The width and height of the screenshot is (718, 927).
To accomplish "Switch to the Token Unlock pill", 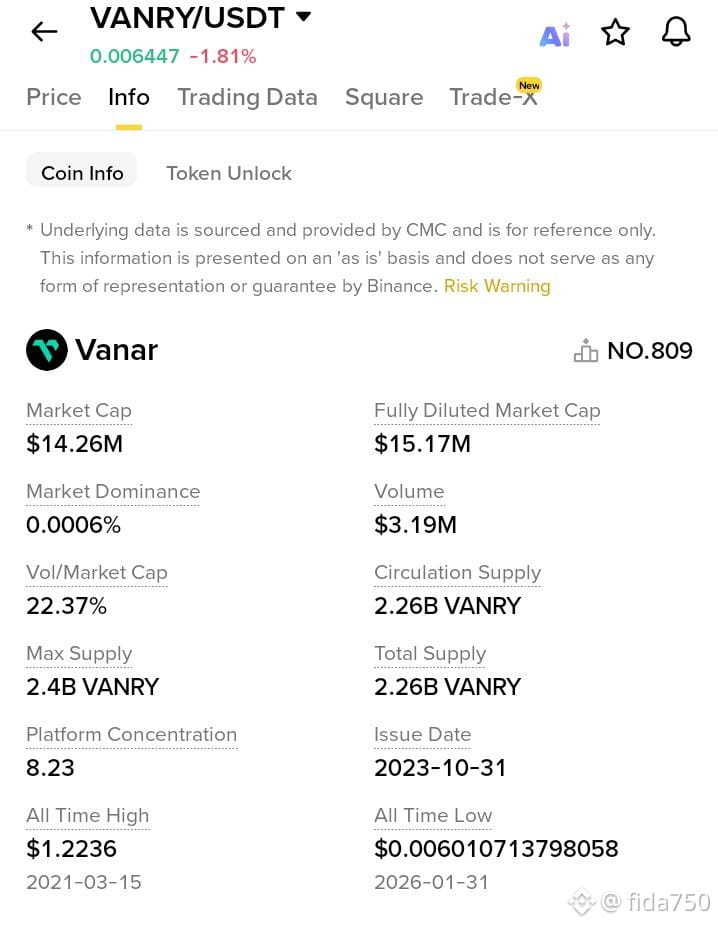I will coord(229,173).
